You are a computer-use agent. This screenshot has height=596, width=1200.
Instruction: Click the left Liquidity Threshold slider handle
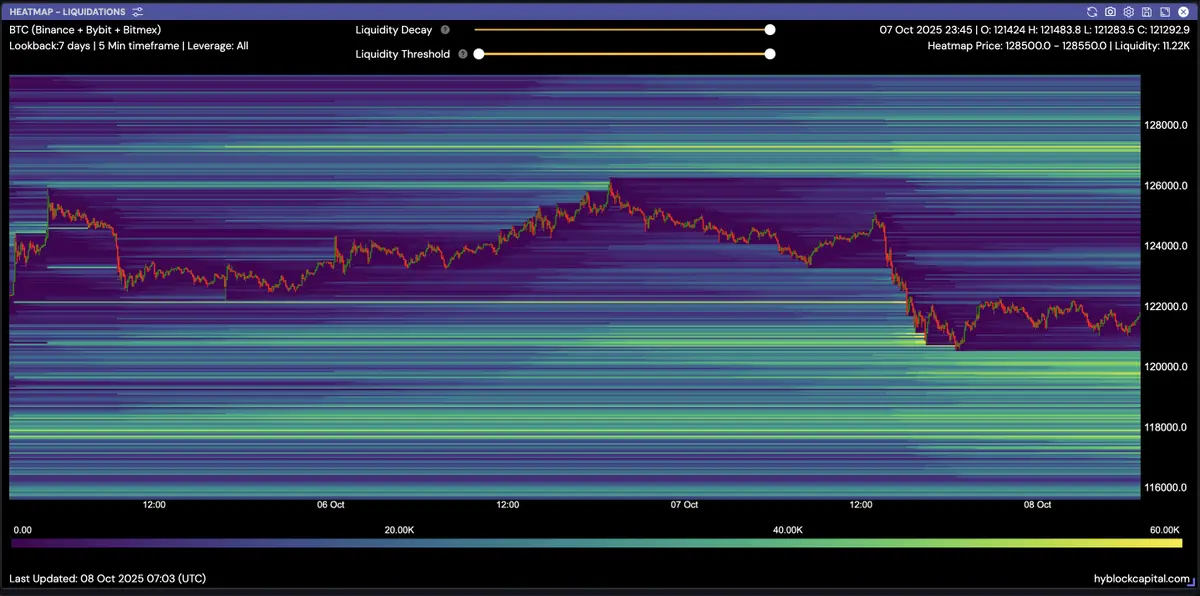[x=479, y=54]
